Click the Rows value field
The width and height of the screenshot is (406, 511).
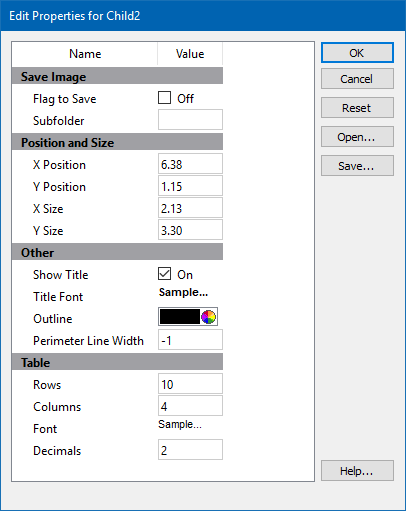tap(190, 384)
